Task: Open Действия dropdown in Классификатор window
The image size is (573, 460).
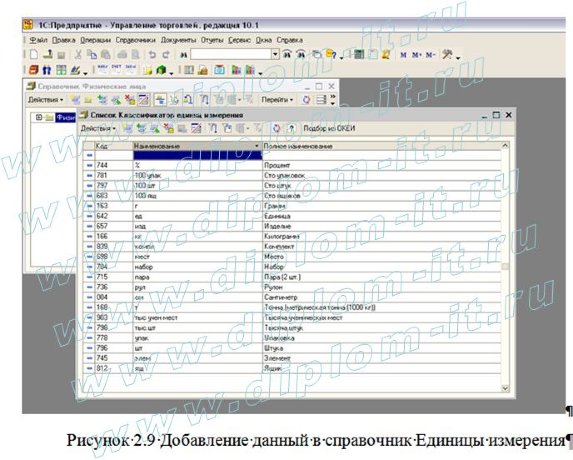Action: [x=98, y=129]
